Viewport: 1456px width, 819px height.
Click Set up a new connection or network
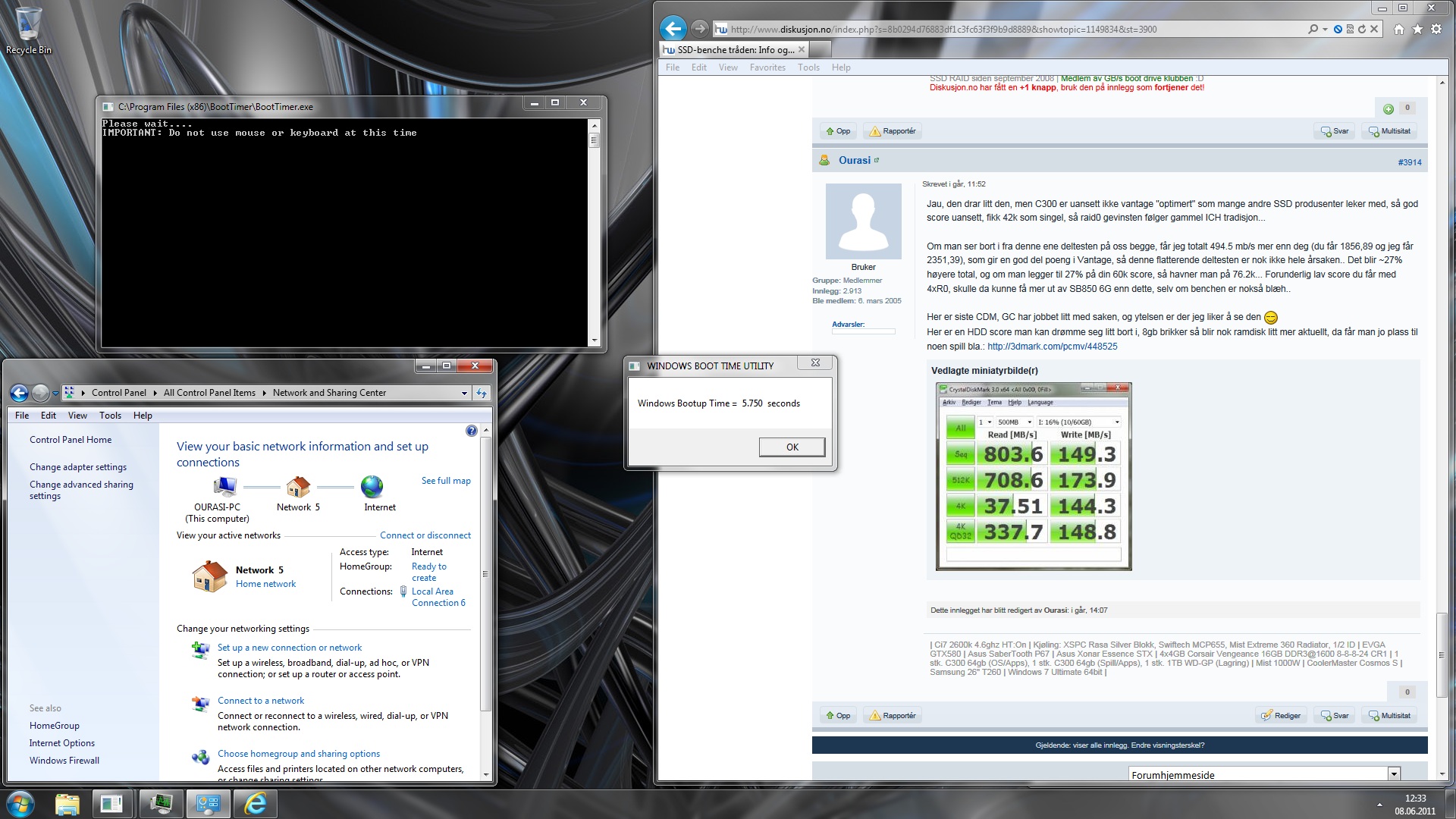(x=290, y=648)
